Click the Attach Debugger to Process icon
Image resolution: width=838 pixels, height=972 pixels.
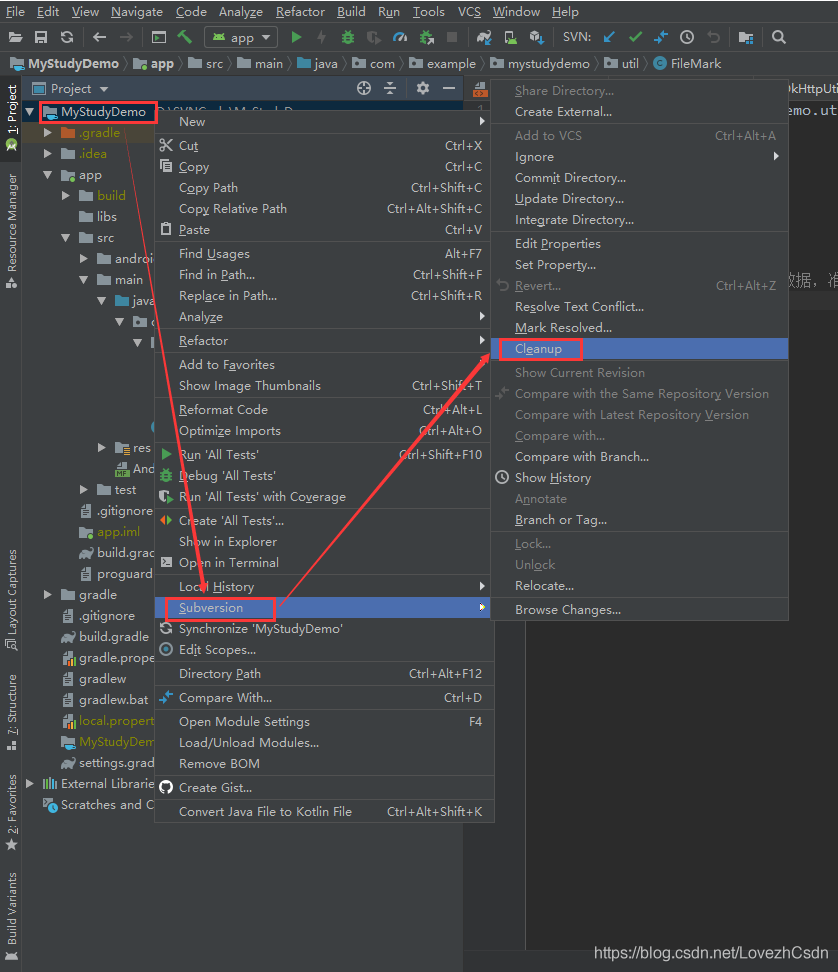[426, 37]
